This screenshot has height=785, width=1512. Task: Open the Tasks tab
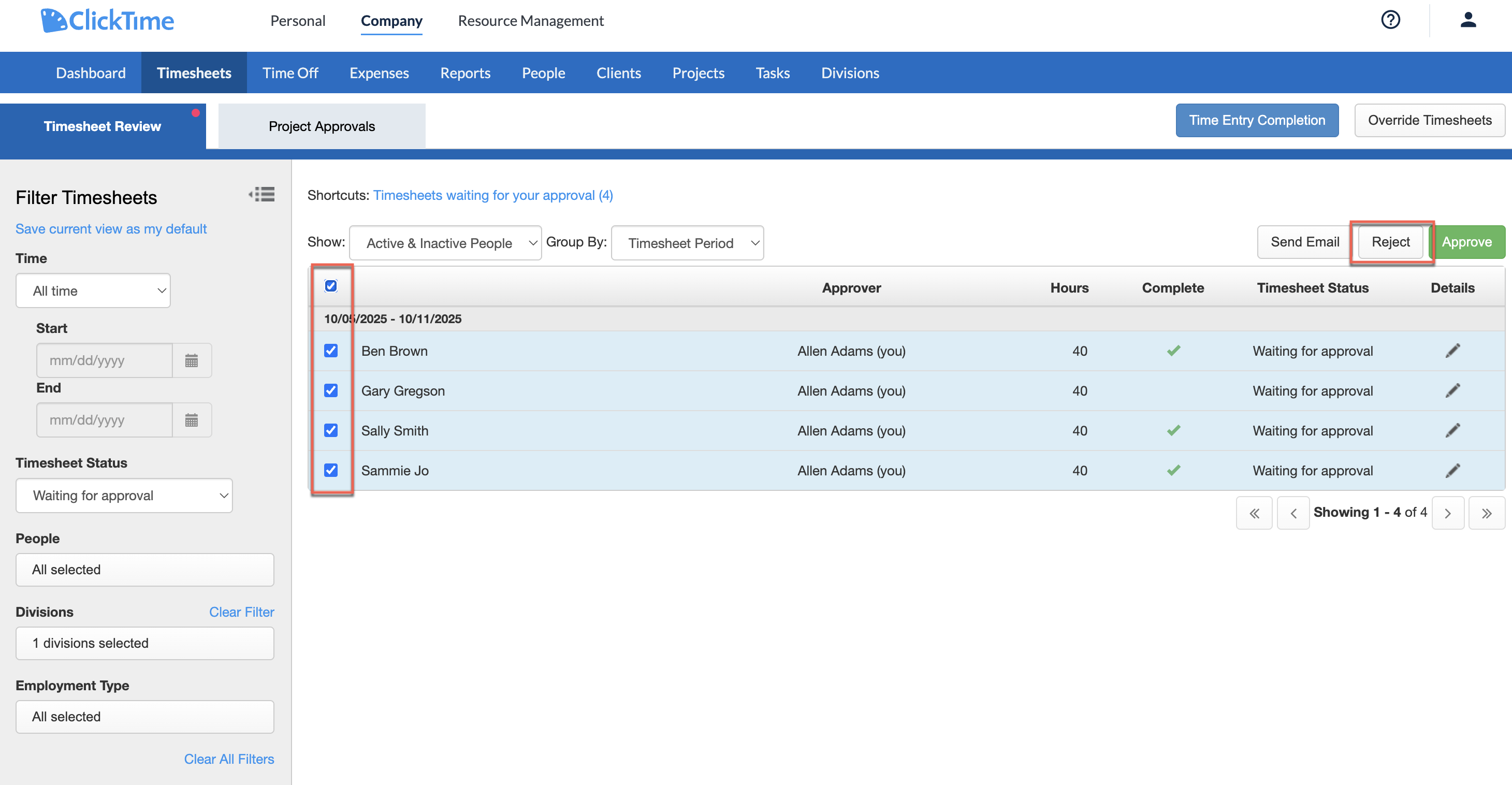tap(773, 73)
